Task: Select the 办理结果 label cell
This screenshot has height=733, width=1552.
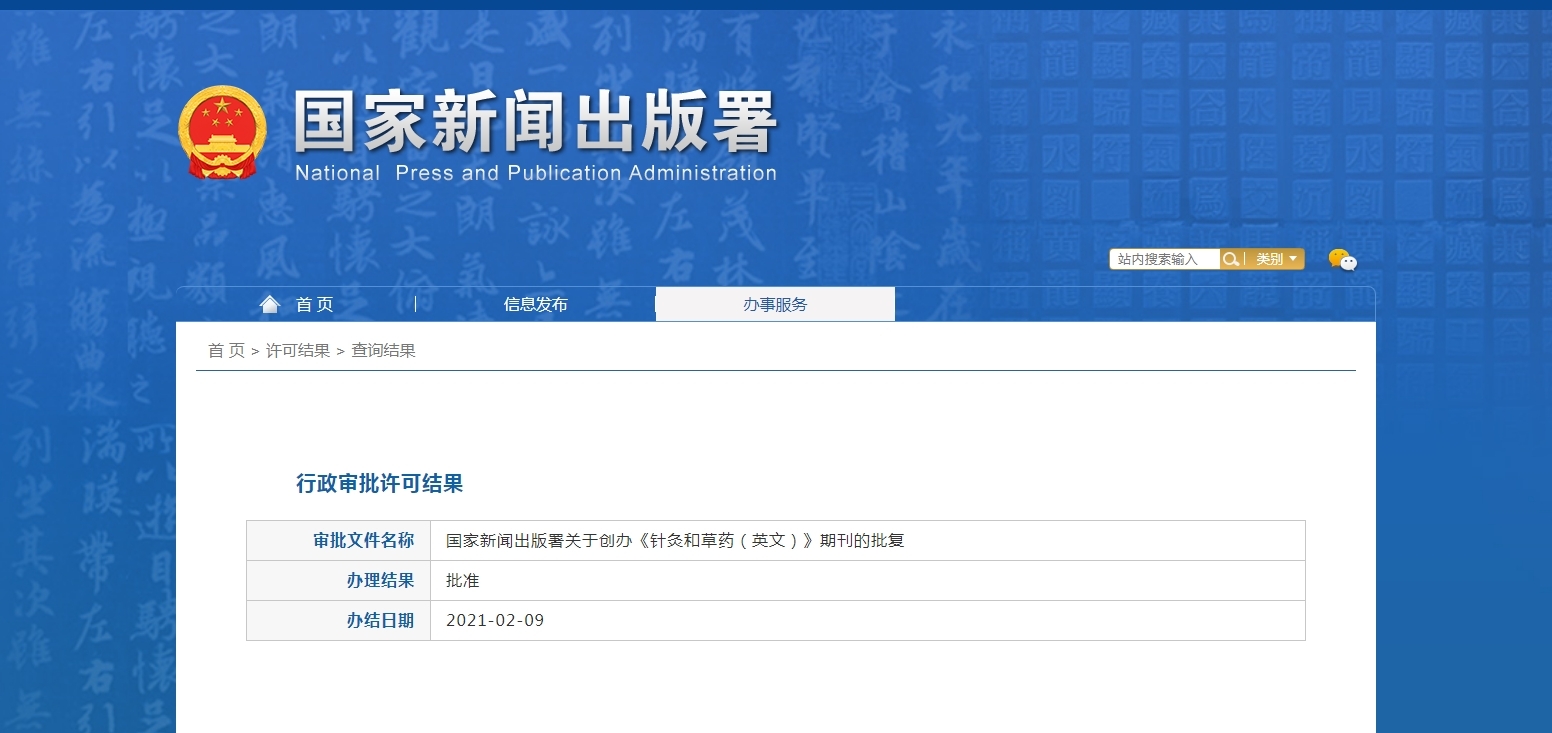Action: (380, 581)
